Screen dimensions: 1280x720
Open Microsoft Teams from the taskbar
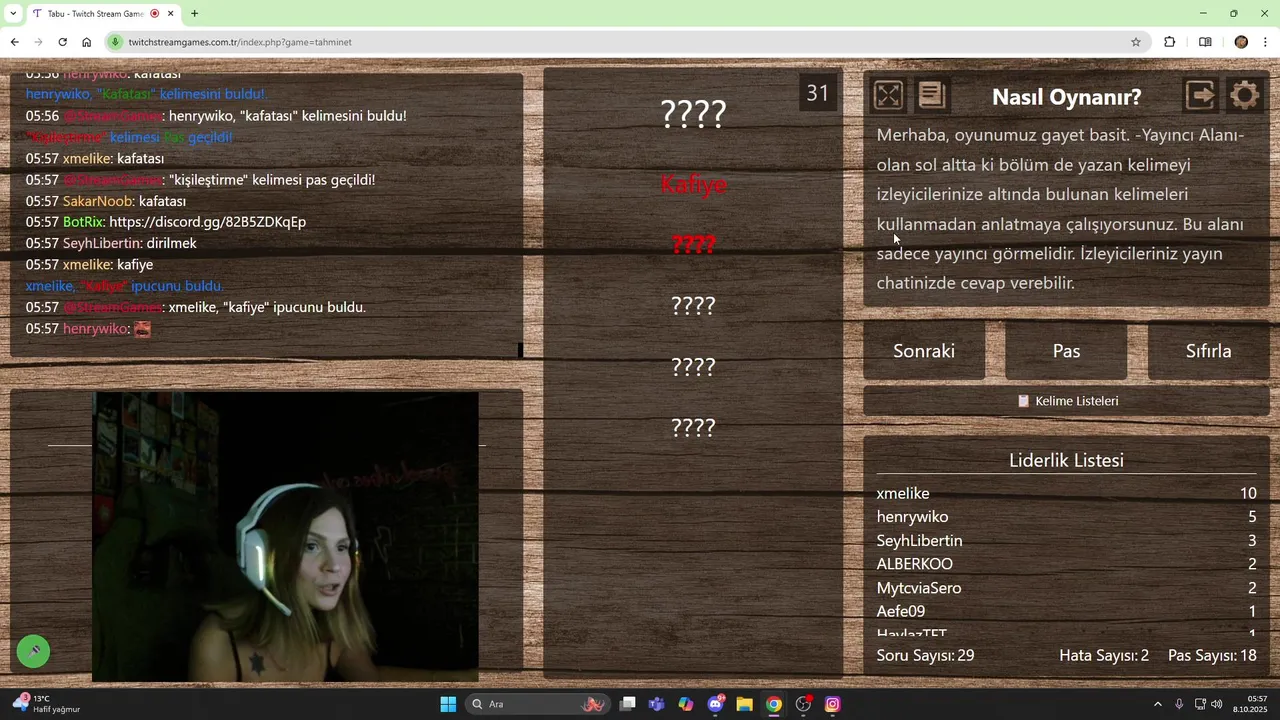point(657,704)
